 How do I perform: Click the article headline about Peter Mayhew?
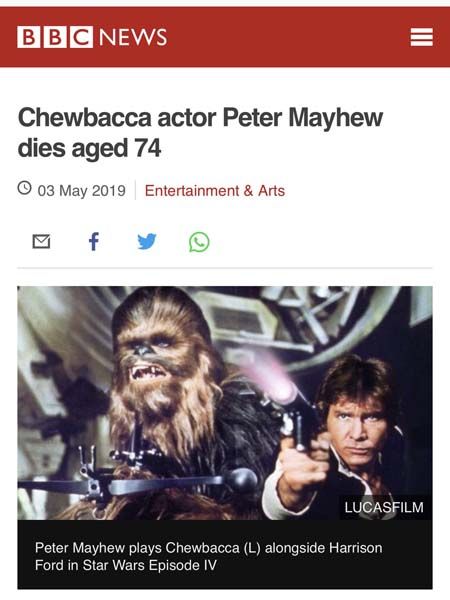click(200, 132)
